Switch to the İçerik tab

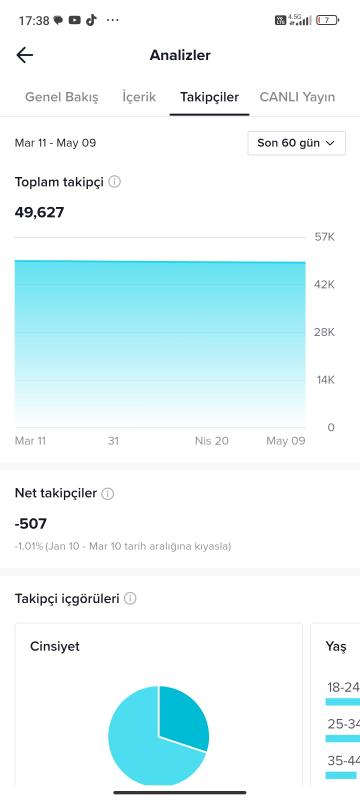[139, 97]
